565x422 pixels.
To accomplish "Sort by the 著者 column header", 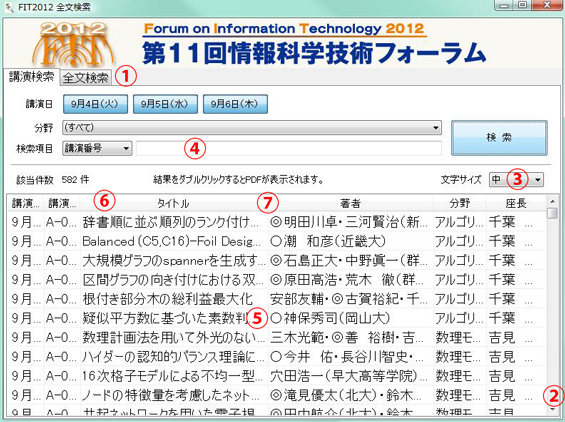I will [351, 203].
